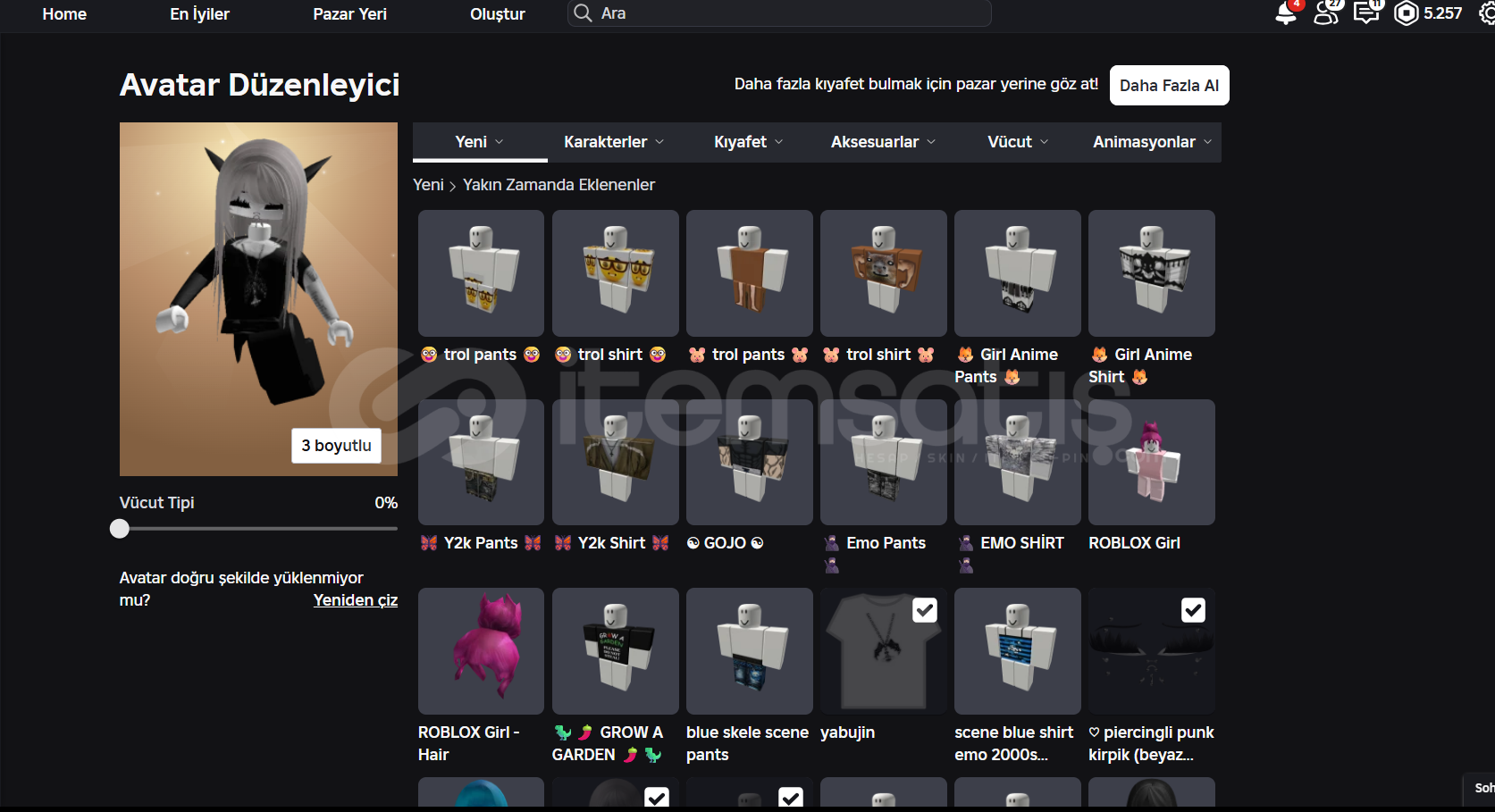
Task: Select the ROBLOX Girl - Hair item
Action: pyautogui.click(x=481, y=650)
